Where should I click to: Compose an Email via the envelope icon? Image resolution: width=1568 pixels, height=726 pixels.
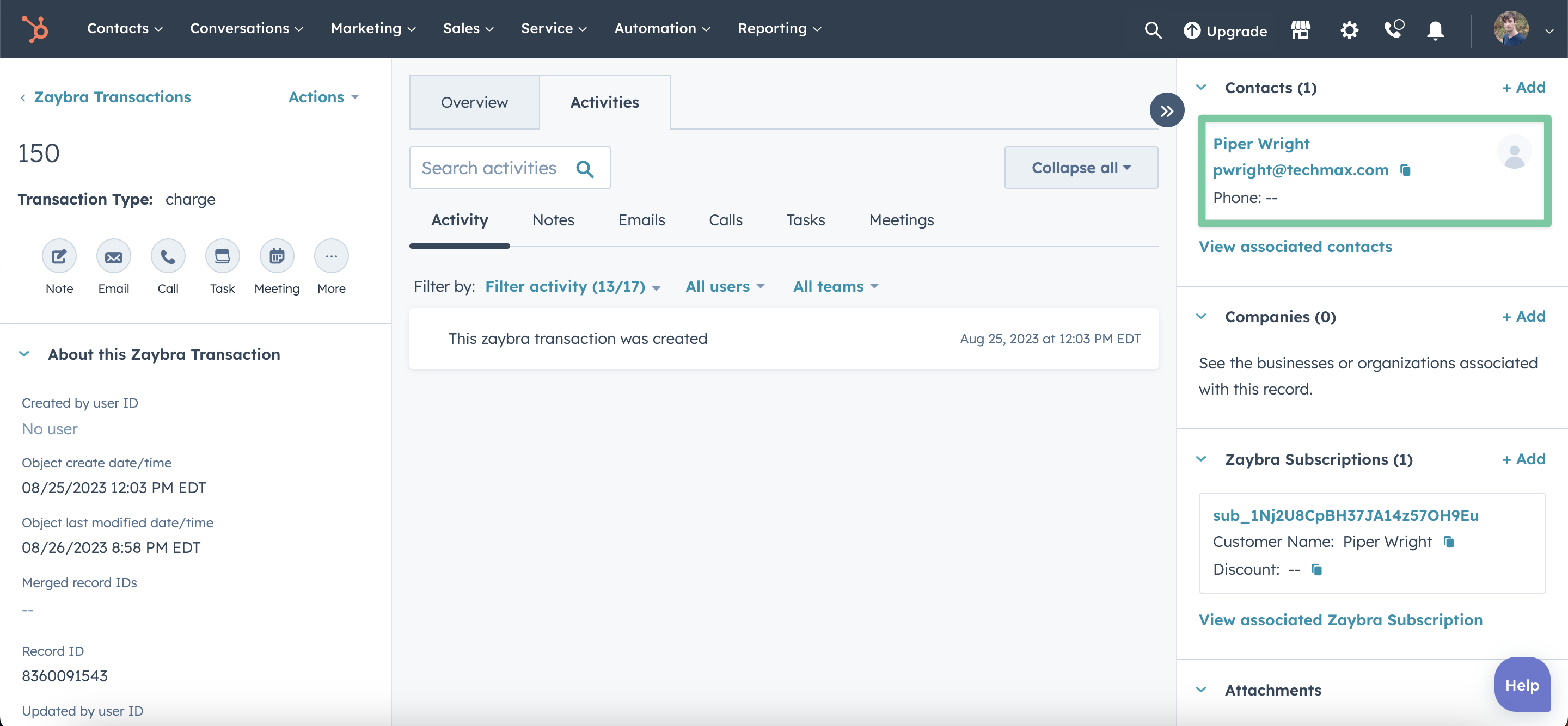point(114,256)
